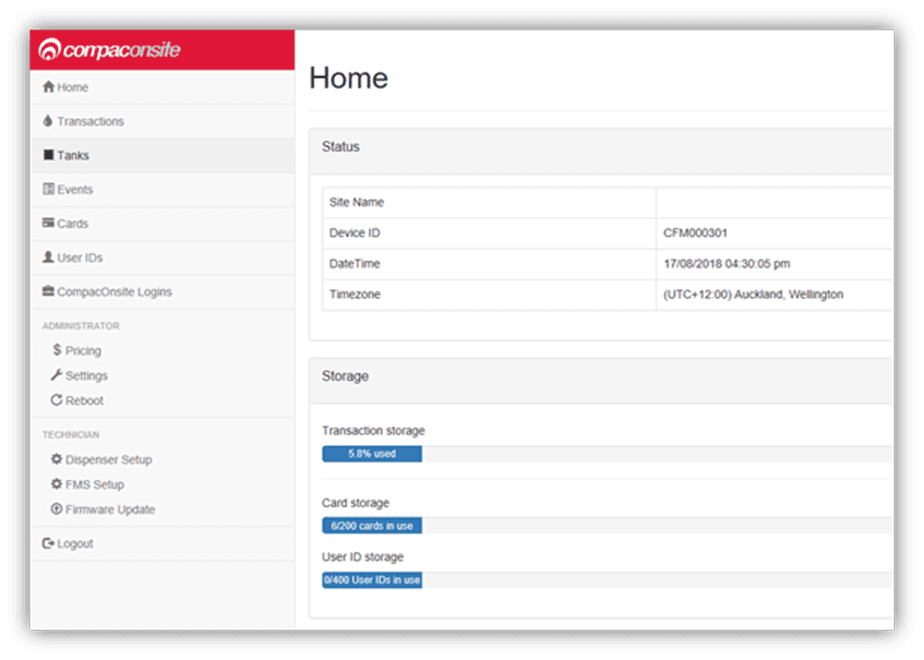The image size is (924, 660).
Task: Click the FMS Setup gear icon
Action: (x=57, y=484)
